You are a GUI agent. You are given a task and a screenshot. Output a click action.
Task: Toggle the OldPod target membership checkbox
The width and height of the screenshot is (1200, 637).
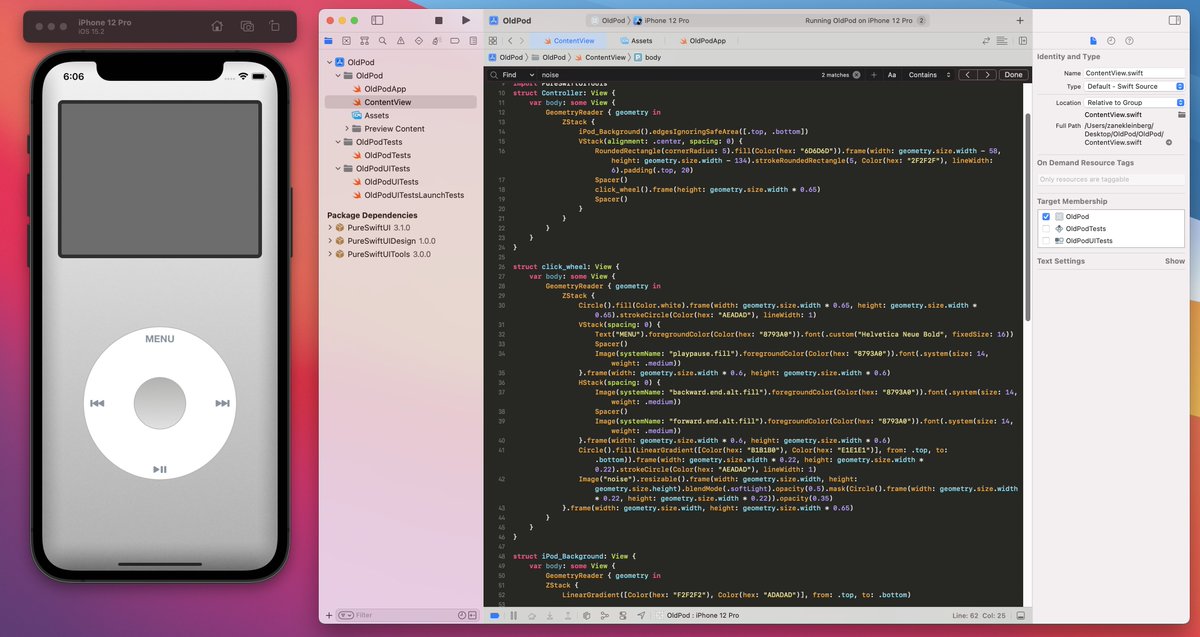[x=1046, y=216]
